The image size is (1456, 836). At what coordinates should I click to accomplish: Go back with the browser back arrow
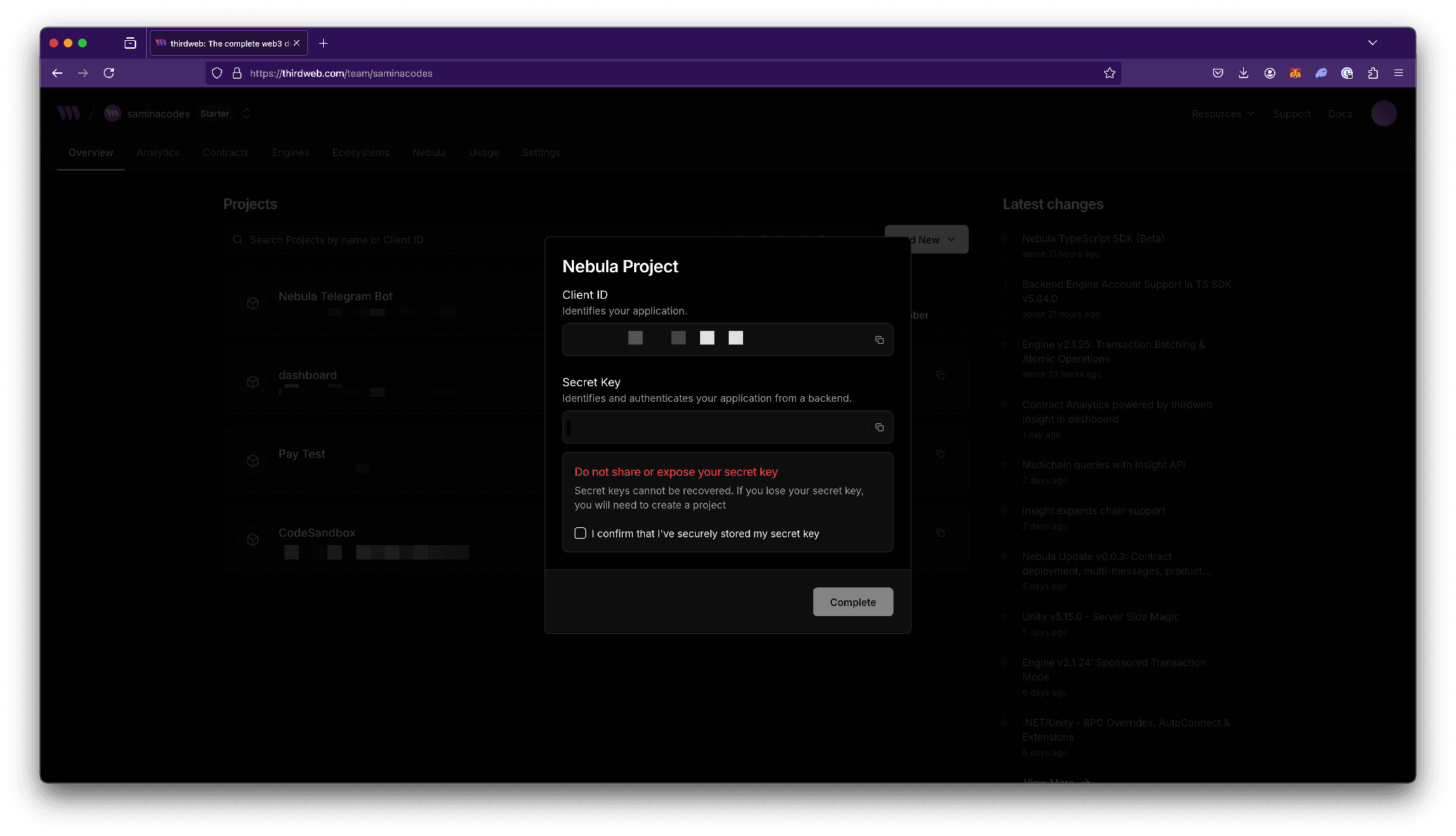pos(57,73)
